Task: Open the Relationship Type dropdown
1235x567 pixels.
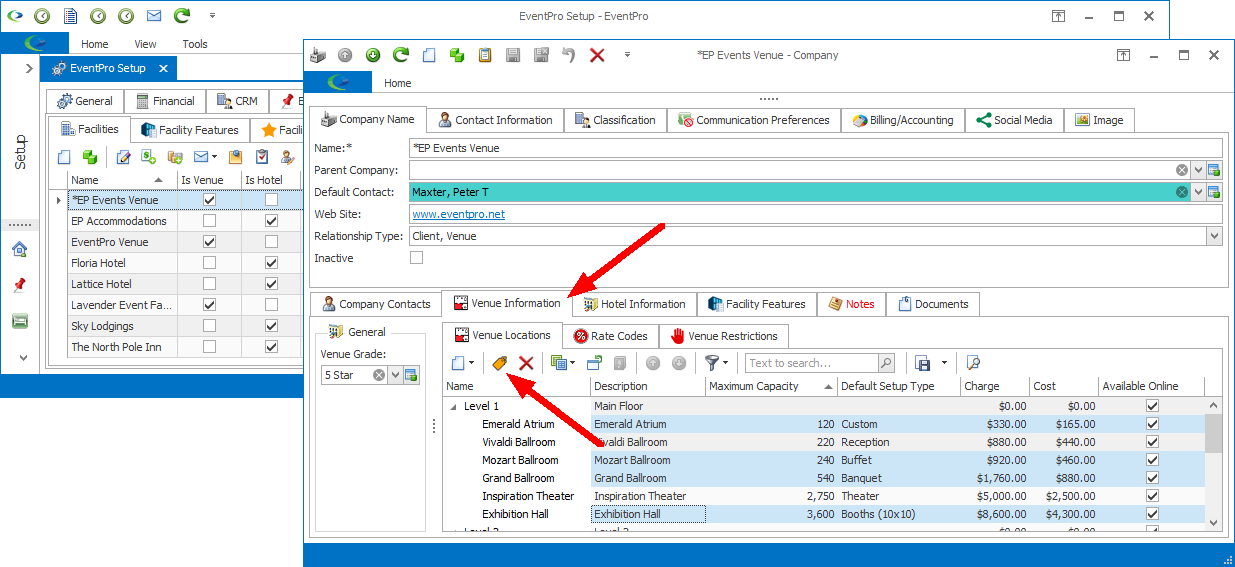Action: pyautogui.click(x=1214, y=236)
